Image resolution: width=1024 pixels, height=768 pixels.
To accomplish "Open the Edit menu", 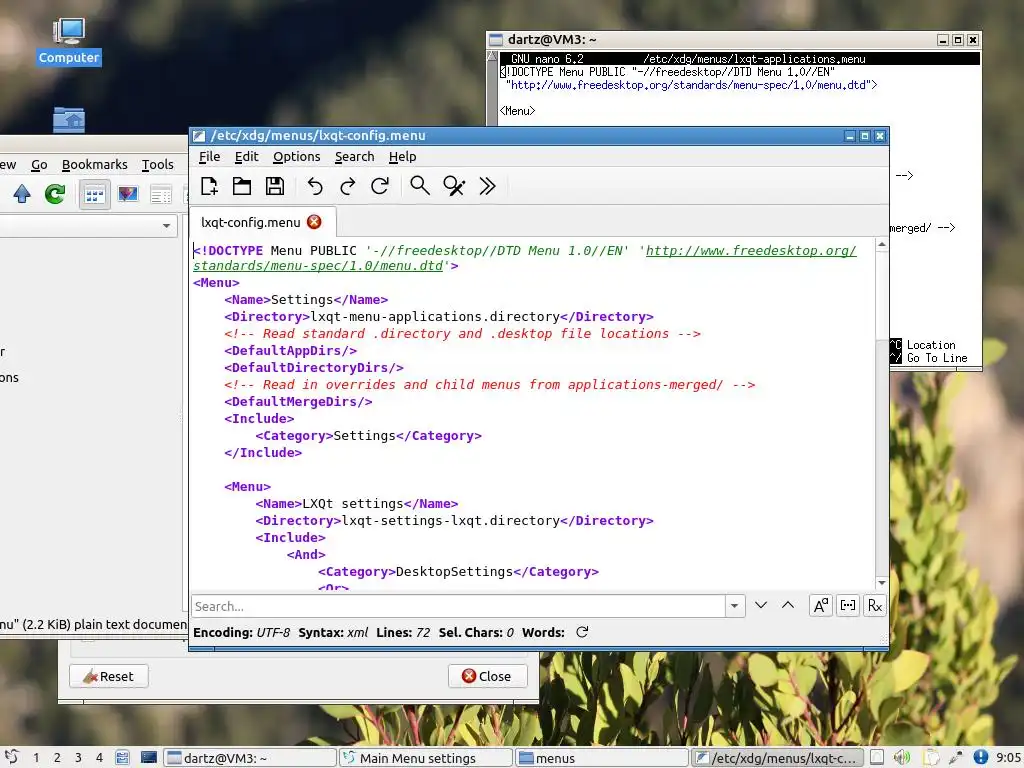I will click(x=246, y=157).
